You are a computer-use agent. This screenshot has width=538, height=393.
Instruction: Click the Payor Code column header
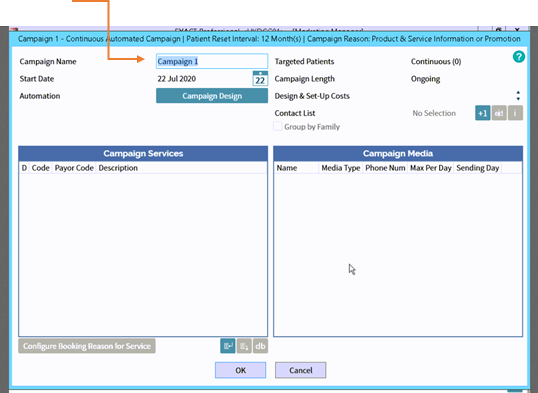(74, 168)
